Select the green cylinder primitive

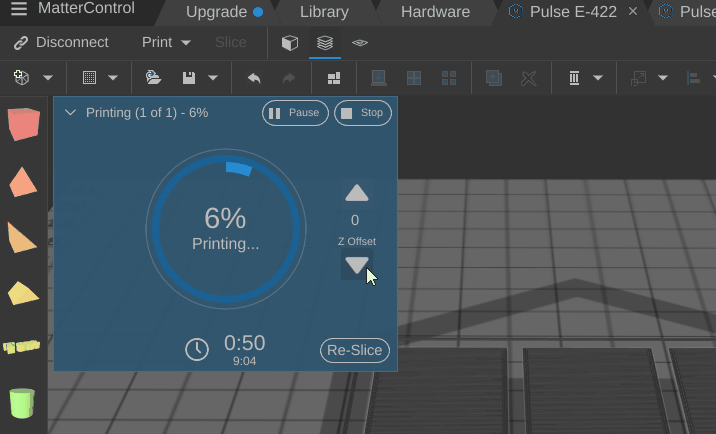(x=22, y=403)
